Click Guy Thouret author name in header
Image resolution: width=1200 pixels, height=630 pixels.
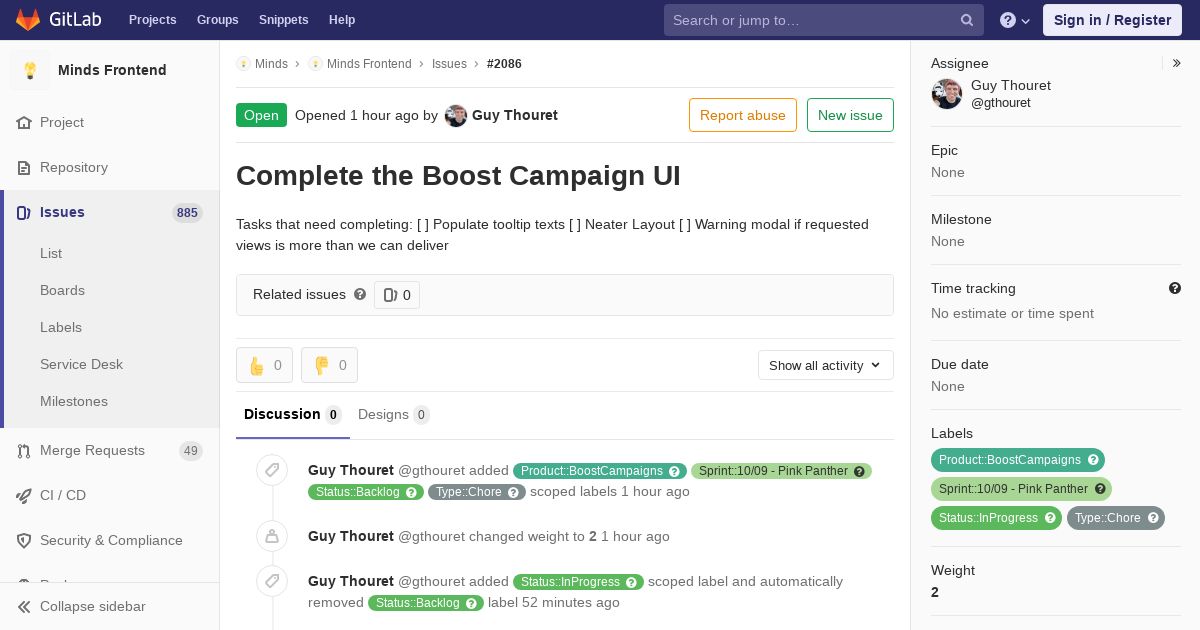tap(515, 115)
